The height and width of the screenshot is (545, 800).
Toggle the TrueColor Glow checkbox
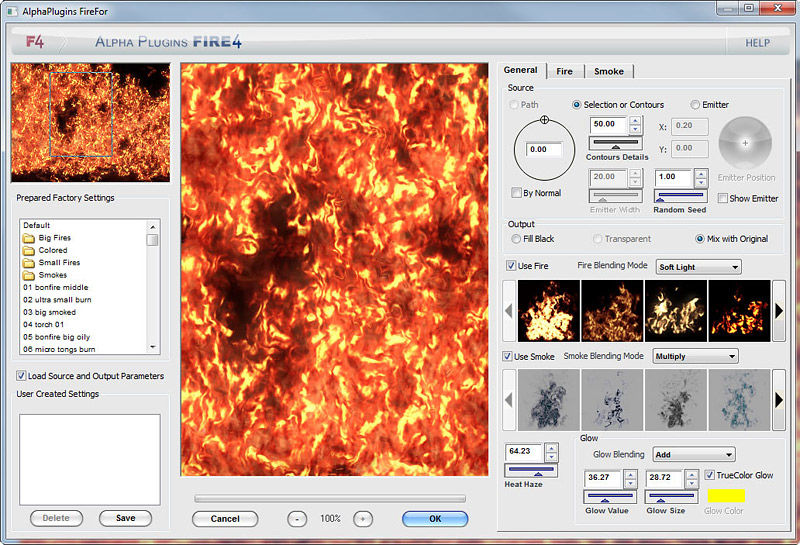click(710, 476)
